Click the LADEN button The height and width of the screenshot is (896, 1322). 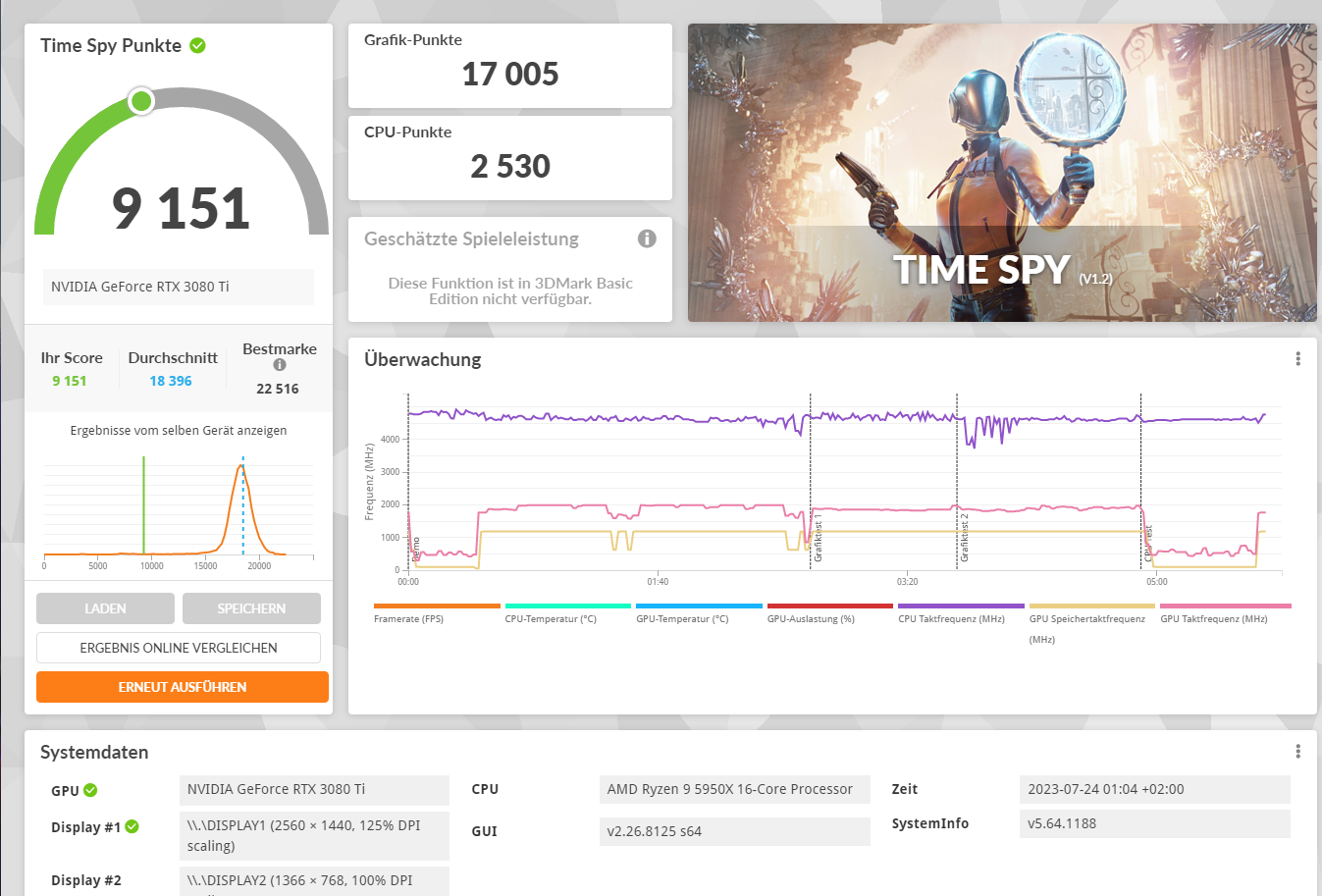click(105, 608)
